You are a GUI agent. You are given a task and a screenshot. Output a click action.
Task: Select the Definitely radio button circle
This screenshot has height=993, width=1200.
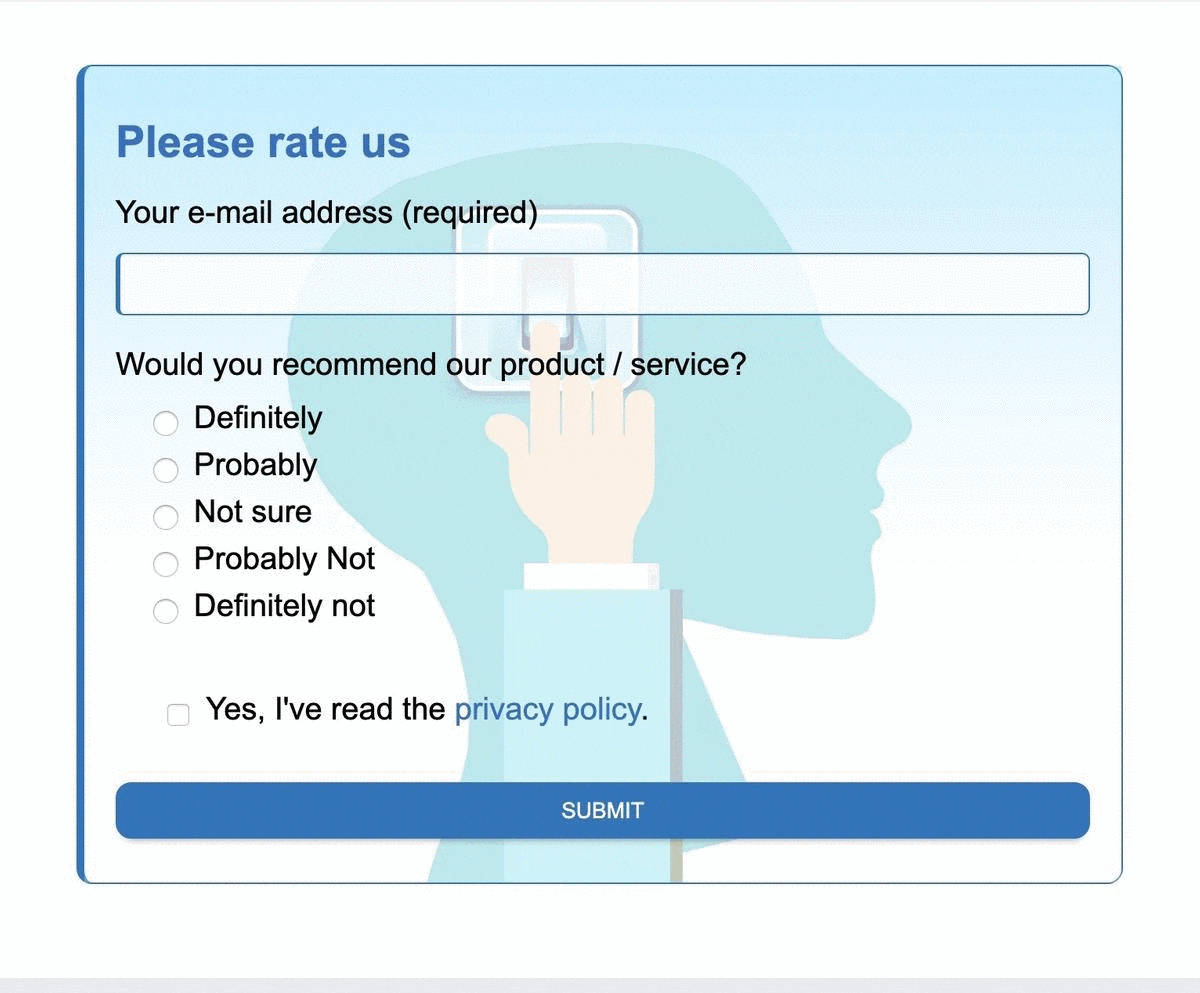[x=165, y=423]
